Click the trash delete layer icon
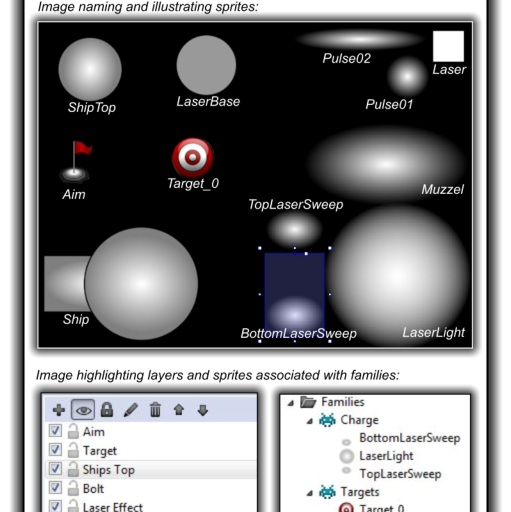Image resolution: width=511 pixels, height=512 pixels. coord(155,410)
